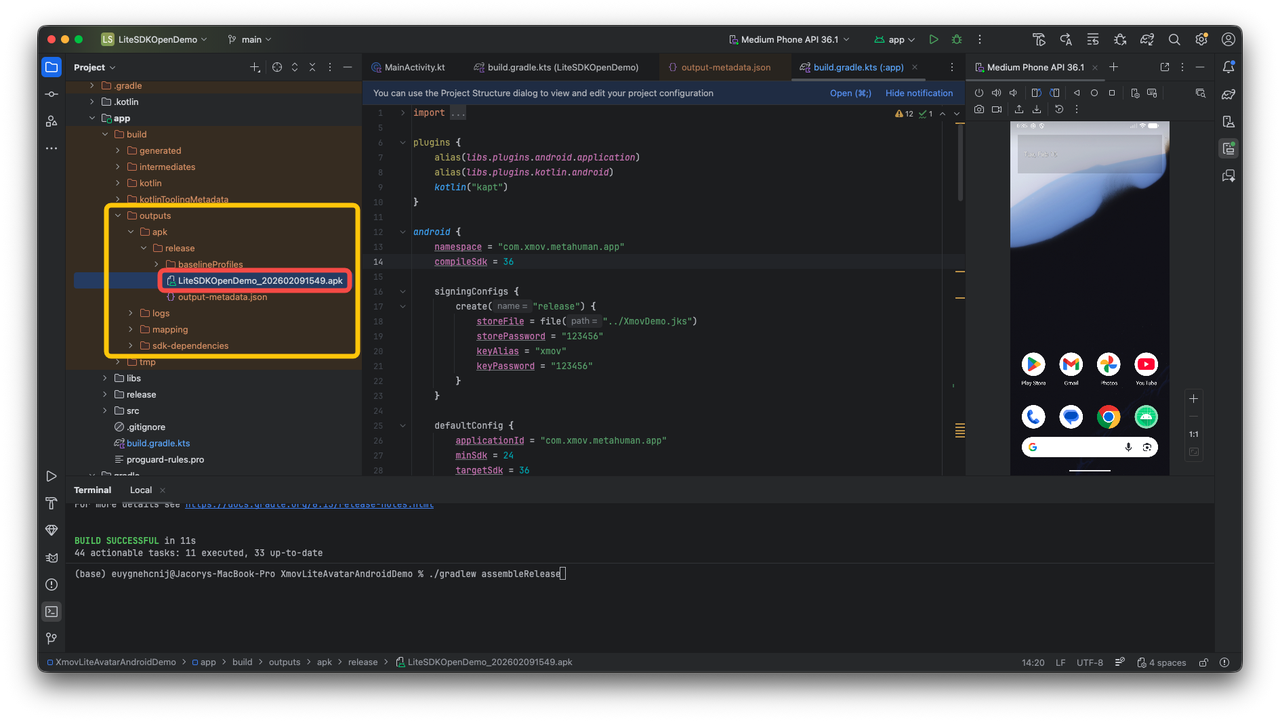Click the Open project structure link
This screenshot has width=1280, height=722.
pos(850,93)
